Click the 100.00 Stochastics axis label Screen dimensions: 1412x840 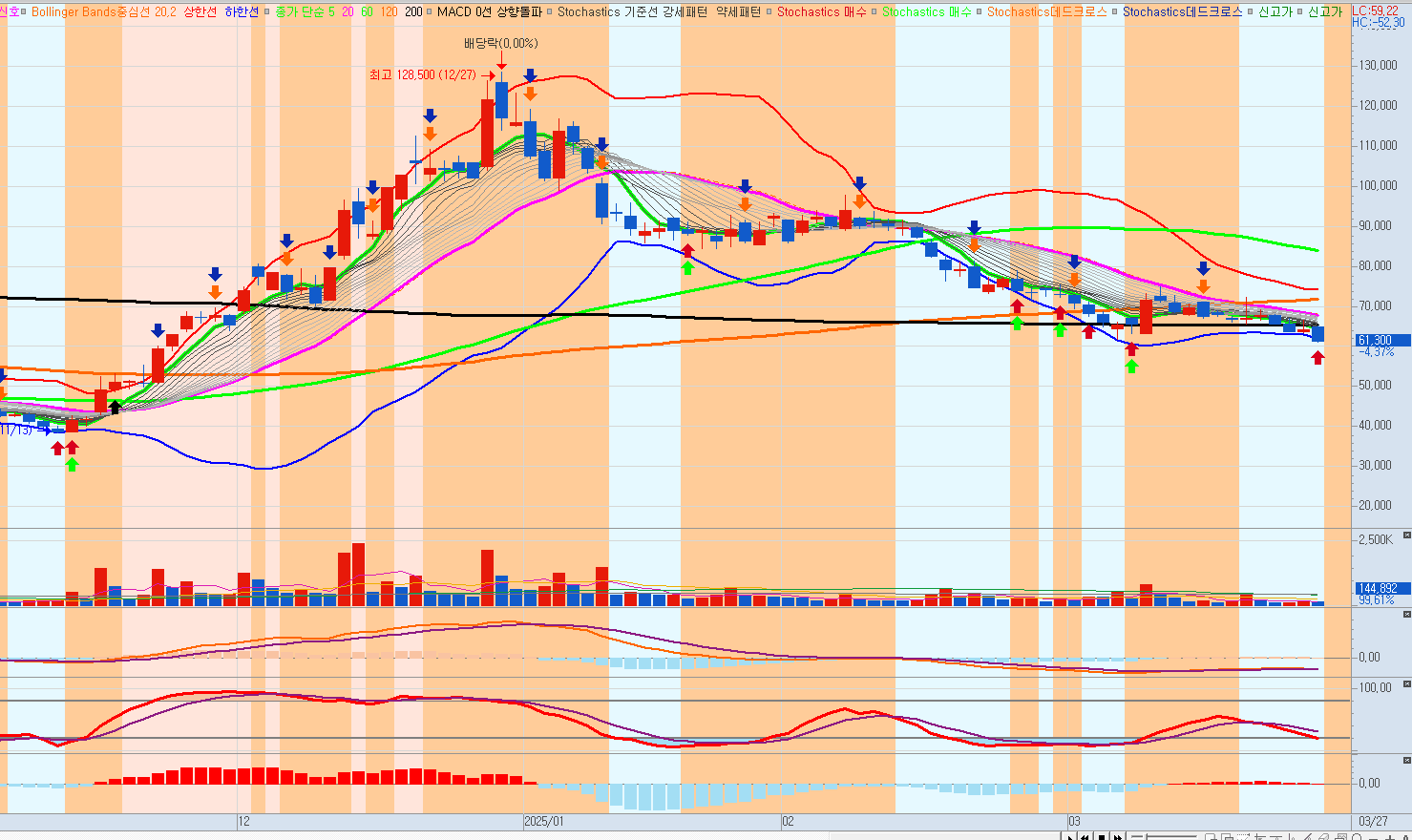click(1376, 687)
